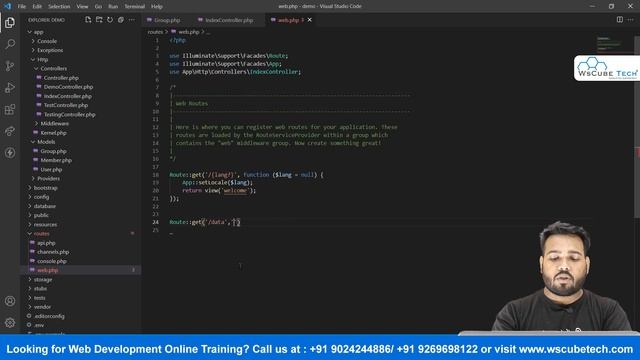Collapse the app folder
Viewport: 640px width, 360px height.
[38, 32]
